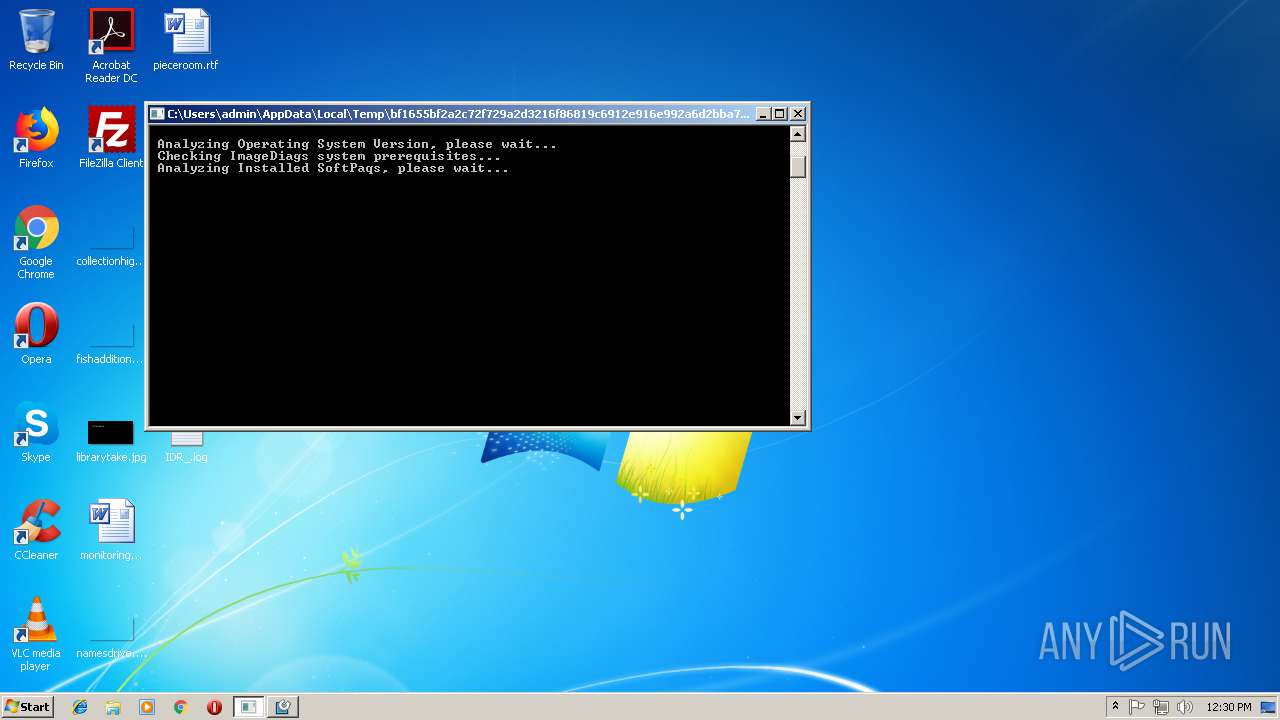Image resolution: width=1280 pixels, height=720 pixels.
Task: Click the 12:30 PM clock
Action: coord(1228,707)
